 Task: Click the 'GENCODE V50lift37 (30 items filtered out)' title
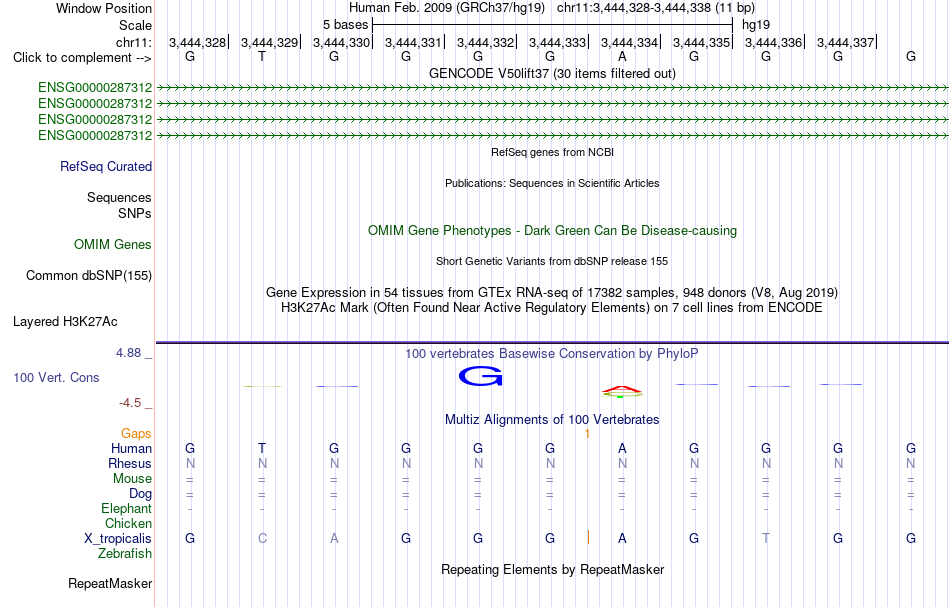point(552,73)
